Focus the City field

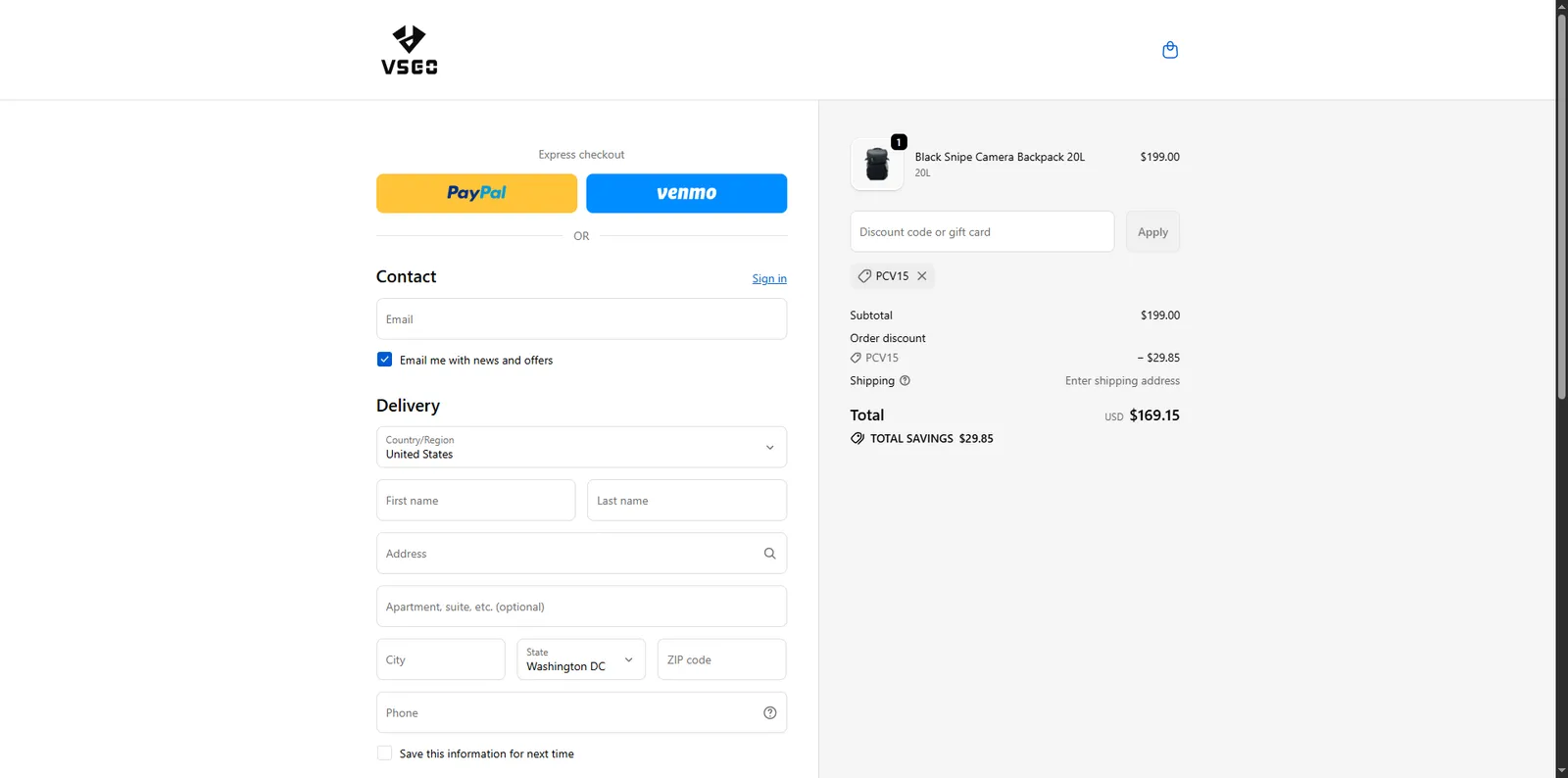441,659
